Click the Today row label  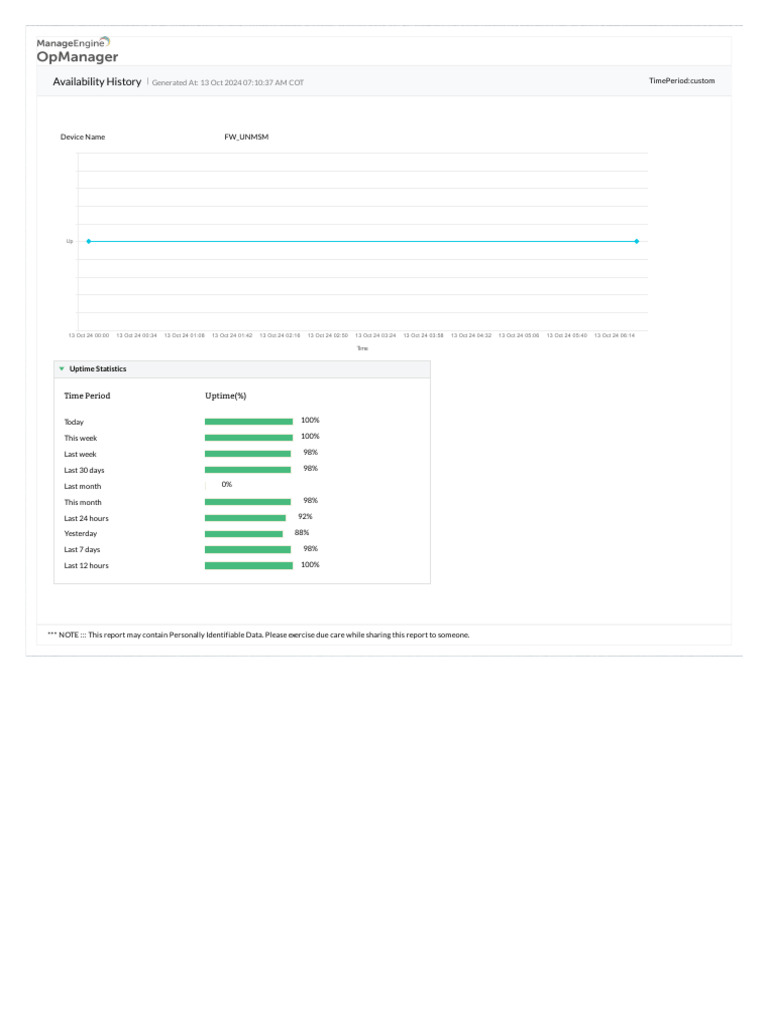pyautogui.click(x=74, y=422)
